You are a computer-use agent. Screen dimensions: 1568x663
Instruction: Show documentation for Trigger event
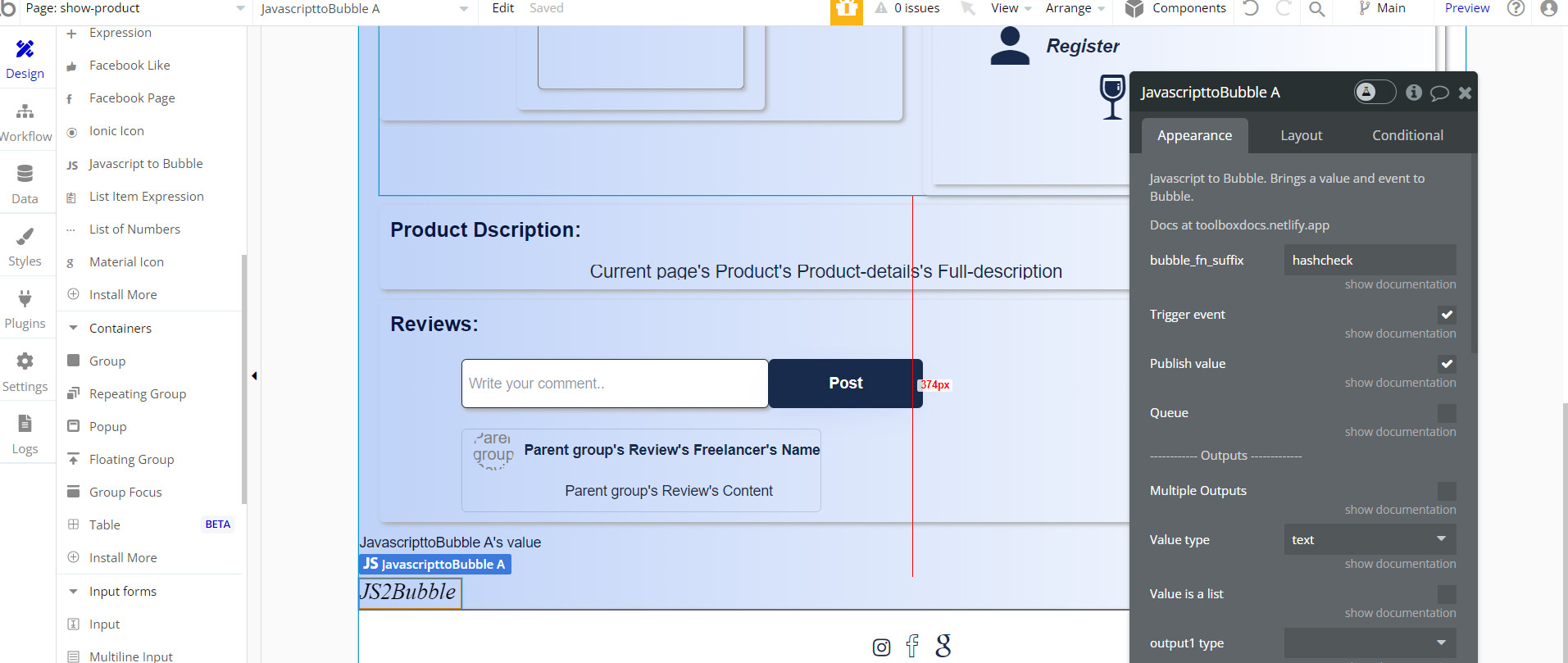pos(1400,334)
